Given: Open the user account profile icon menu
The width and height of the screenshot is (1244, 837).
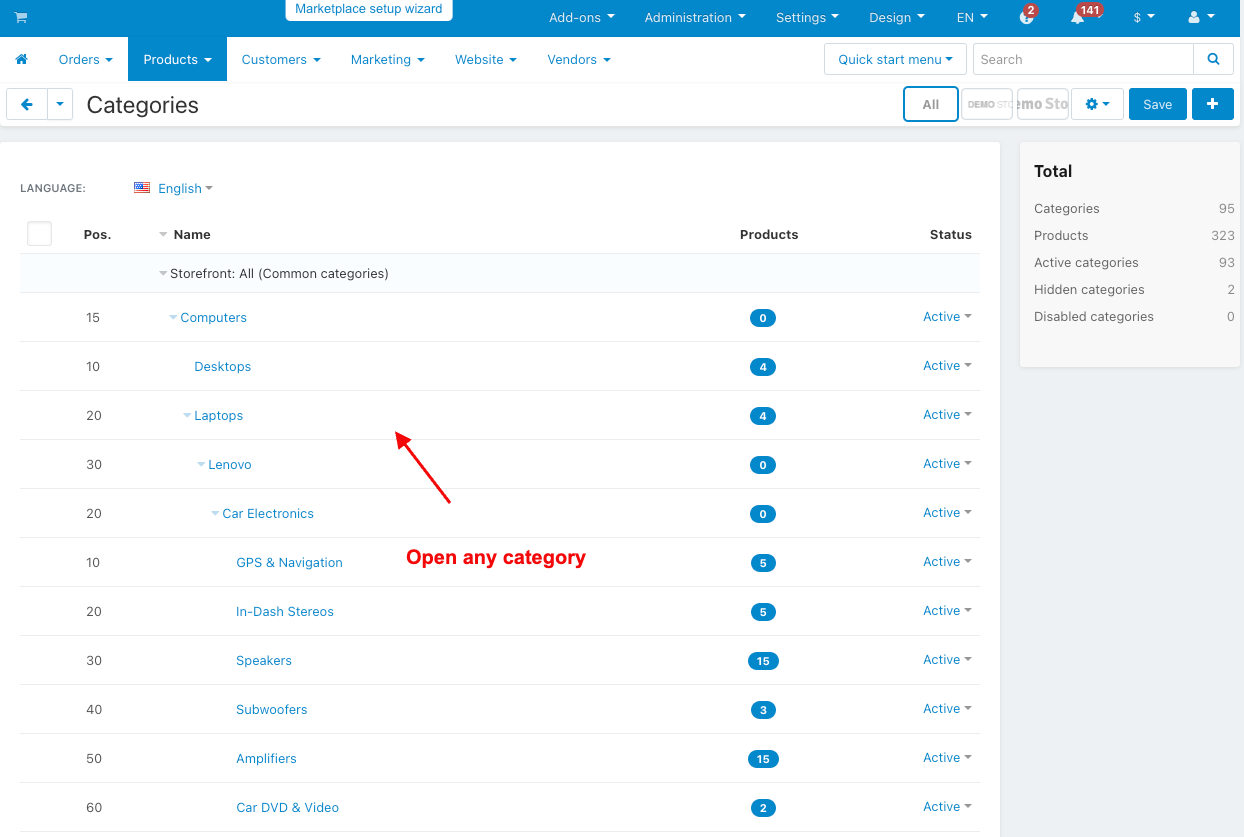Looking at the screenshot, I should click(1201, 18).
